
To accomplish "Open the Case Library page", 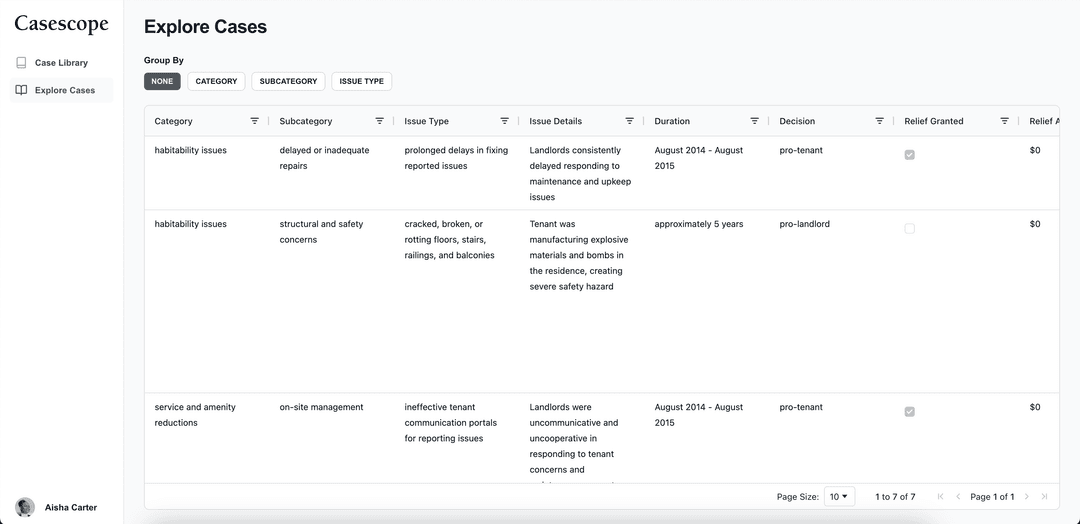I will 61,63.
